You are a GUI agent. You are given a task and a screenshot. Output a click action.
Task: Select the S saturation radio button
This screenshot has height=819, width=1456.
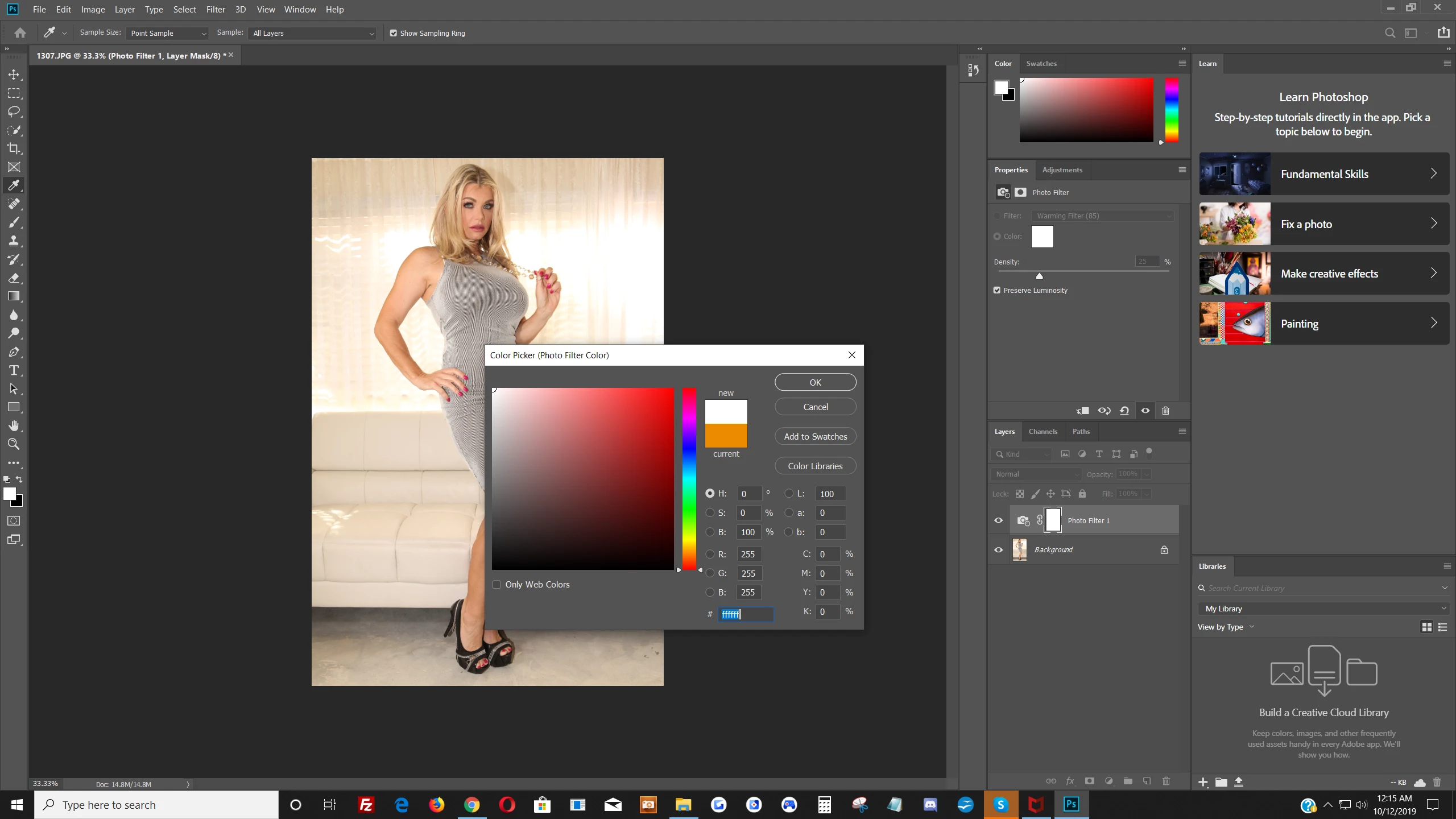point(710,513)
